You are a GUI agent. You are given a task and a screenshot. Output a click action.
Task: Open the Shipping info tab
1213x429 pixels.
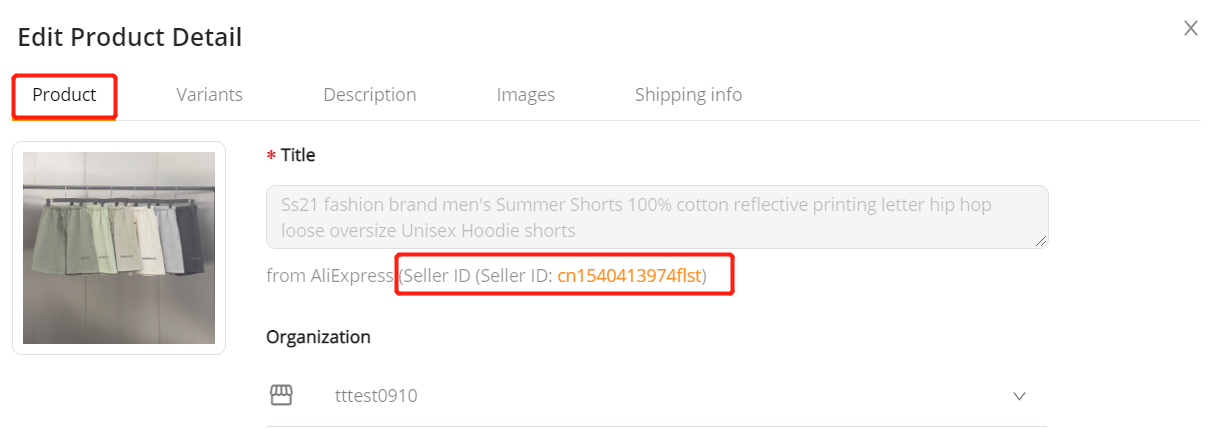[x=688, y=95]
